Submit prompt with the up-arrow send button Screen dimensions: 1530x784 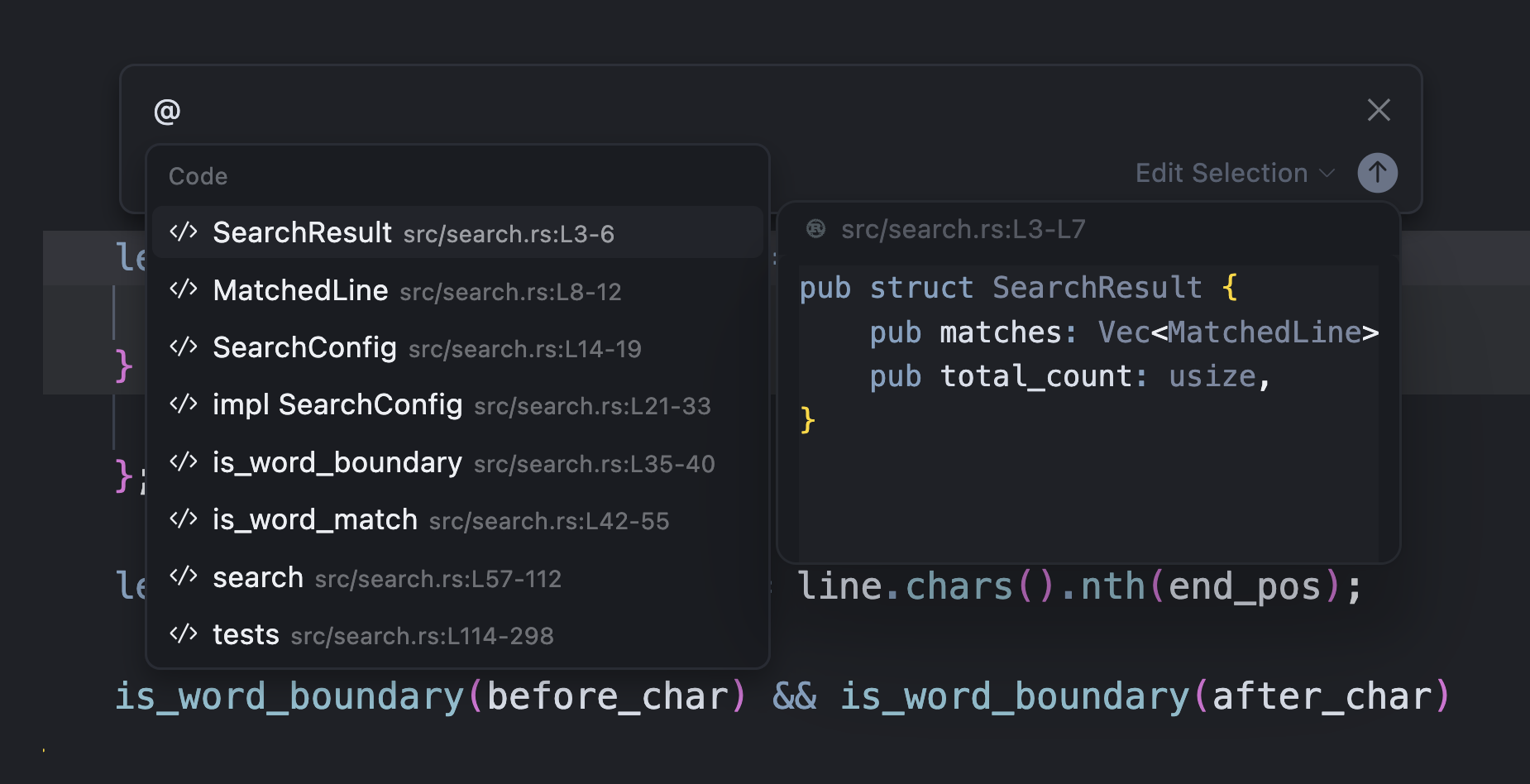point(1377,173)
